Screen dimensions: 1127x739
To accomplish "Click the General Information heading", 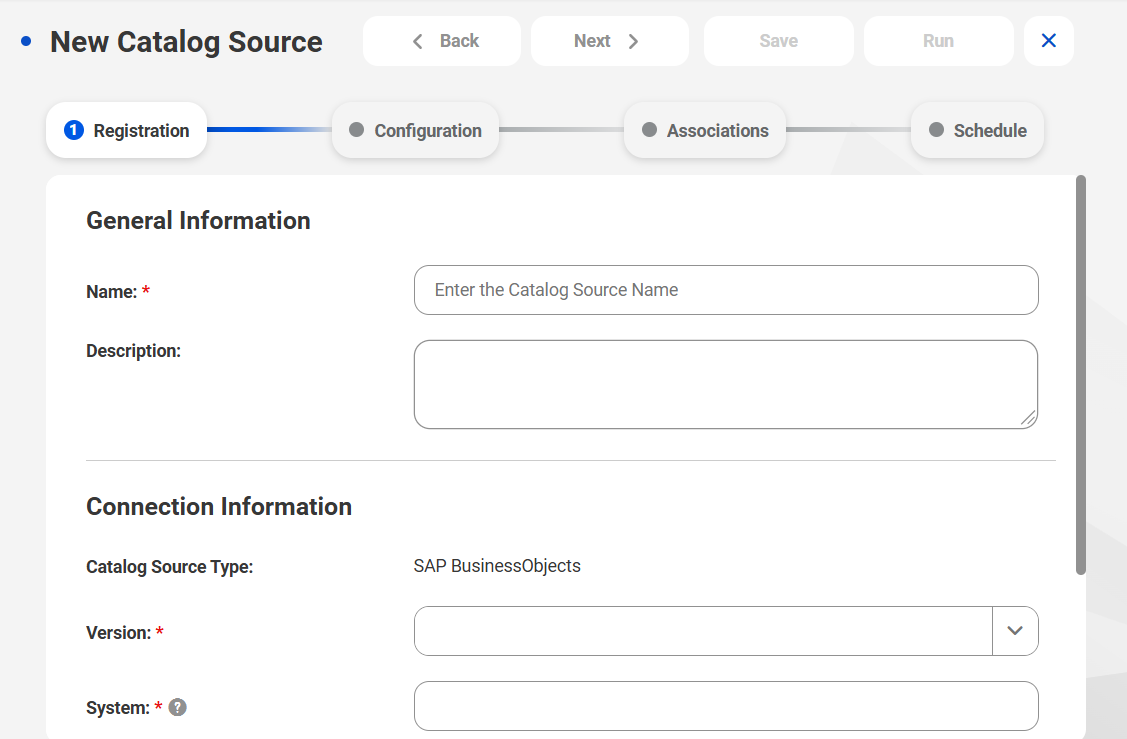I will click(198, 221).
